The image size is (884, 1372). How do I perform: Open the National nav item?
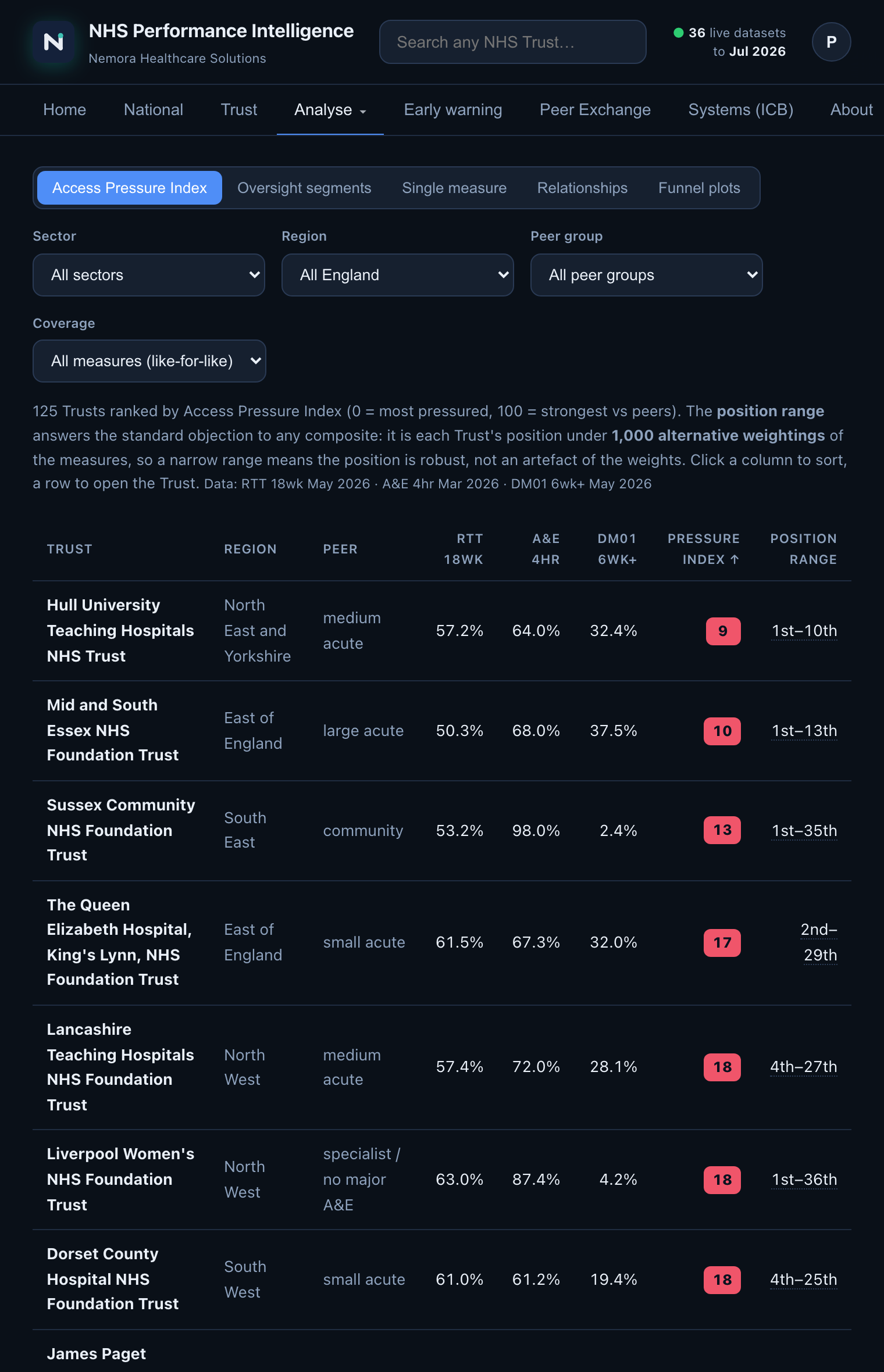click(154, 109)
